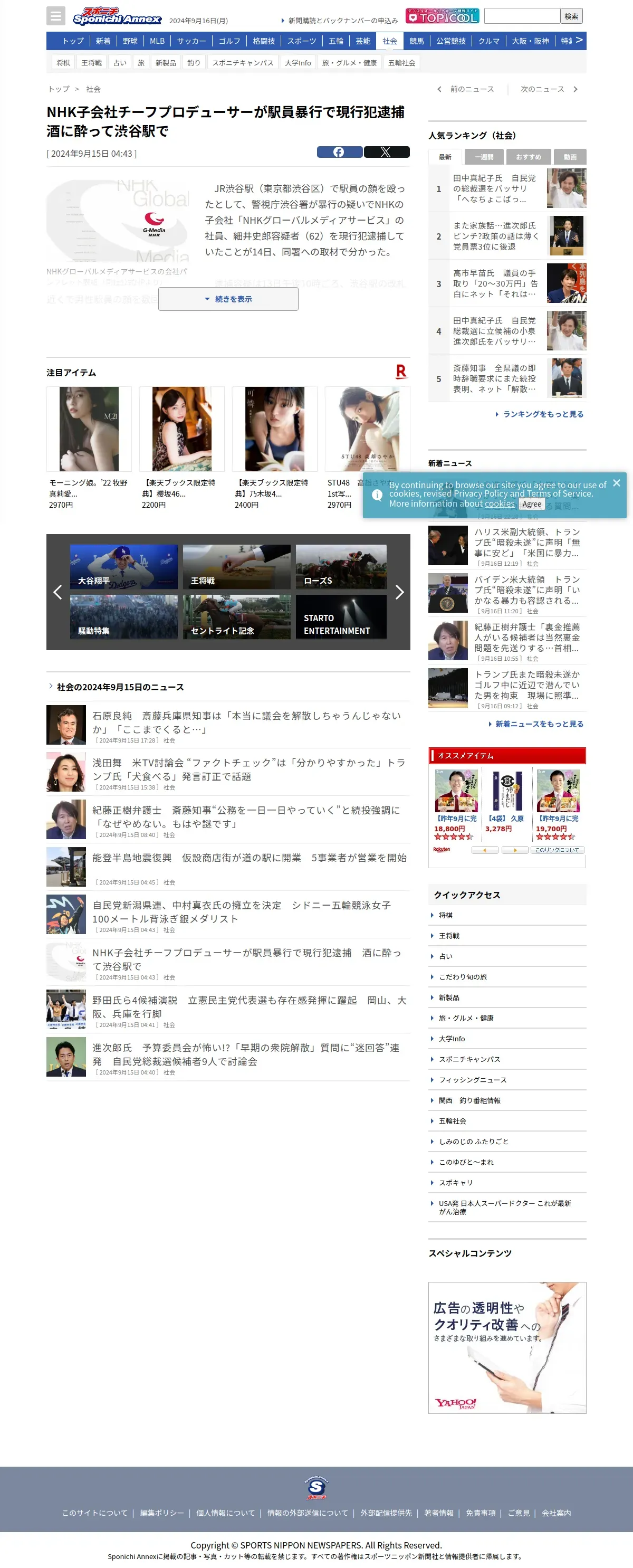Image resolution: width=633 pixels, height=1568 pixels.
Task: Open the セントライト記念 carousel thumbnail
Action: click(x=237, y=616)
